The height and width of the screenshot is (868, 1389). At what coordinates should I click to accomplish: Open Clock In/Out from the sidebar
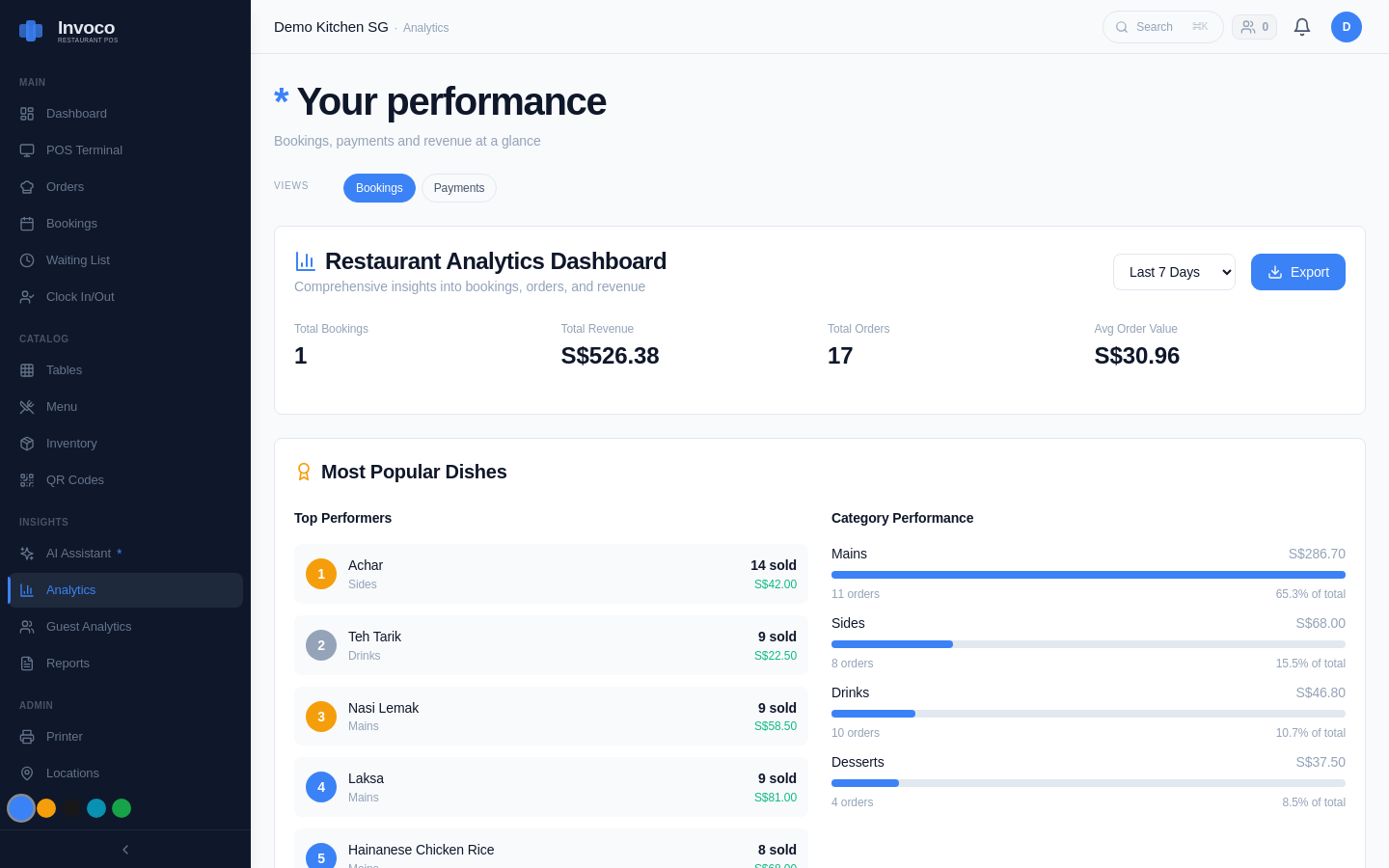(80, 297)
